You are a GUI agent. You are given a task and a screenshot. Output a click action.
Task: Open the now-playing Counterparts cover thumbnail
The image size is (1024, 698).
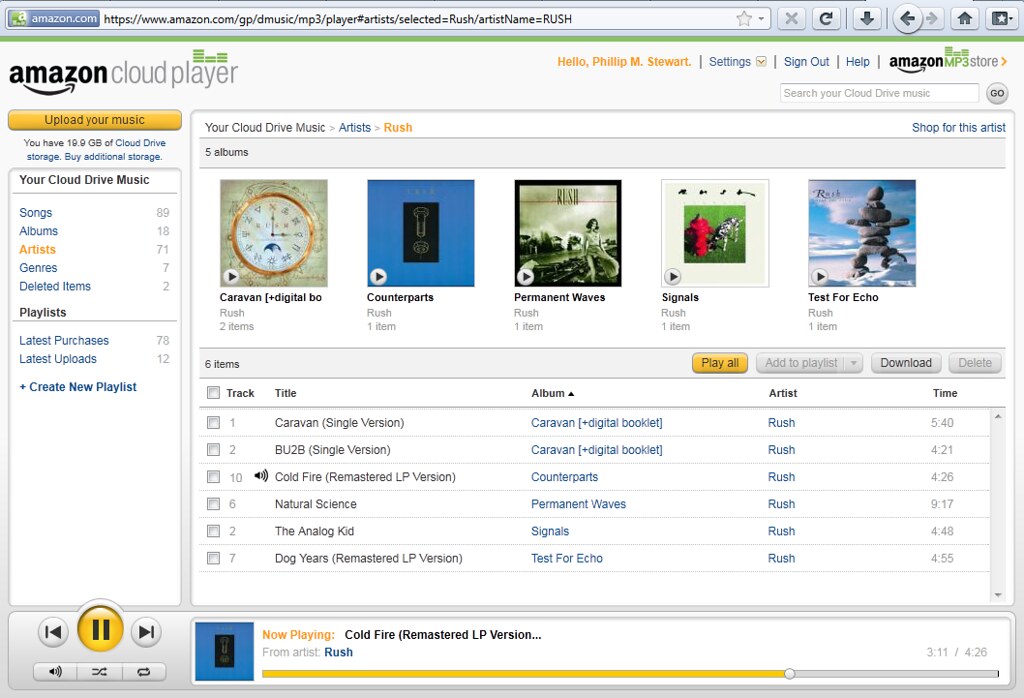point(225,651)
